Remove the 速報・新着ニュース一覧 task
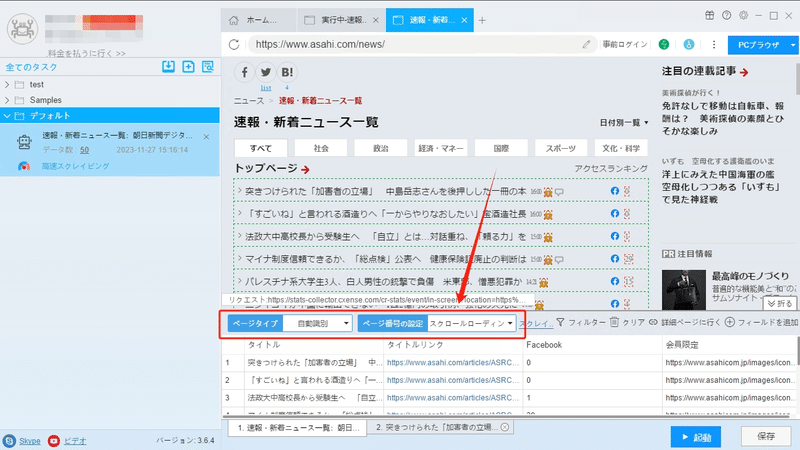This screenshot has height=450, width=800. tap(206, 137)
